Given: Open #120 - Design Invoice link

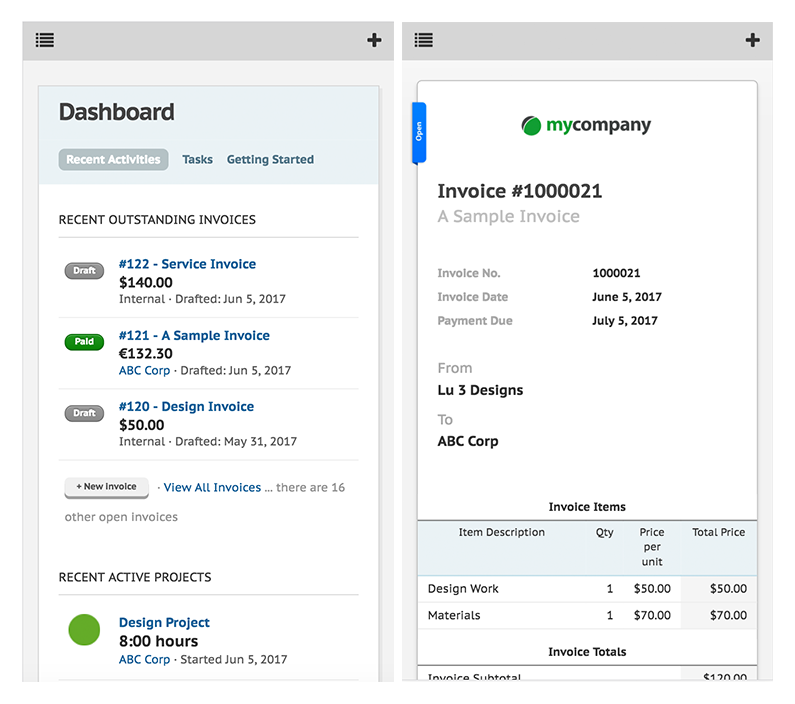Looking at the screenshot, I should point(186,406).
